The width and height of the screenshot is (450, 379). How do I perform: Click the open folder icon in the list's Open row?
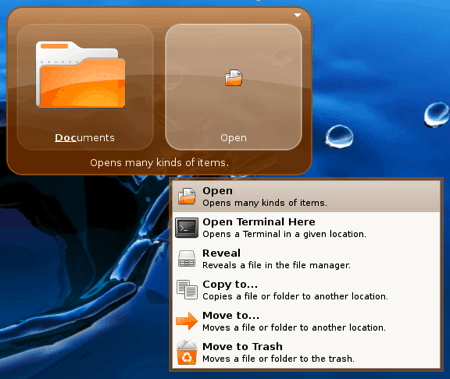point(187,196)
